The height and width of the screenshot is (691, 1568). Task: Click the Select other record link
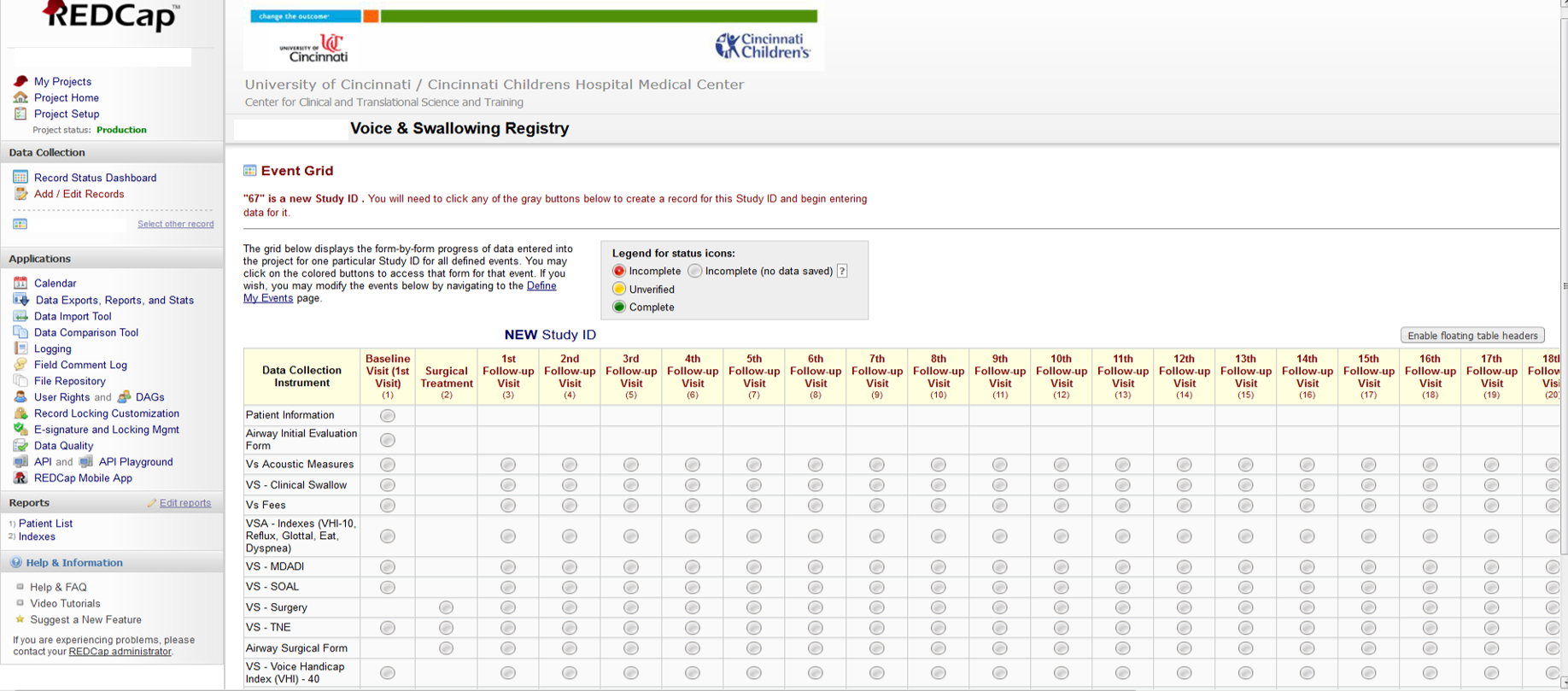[x=175, y=224]
